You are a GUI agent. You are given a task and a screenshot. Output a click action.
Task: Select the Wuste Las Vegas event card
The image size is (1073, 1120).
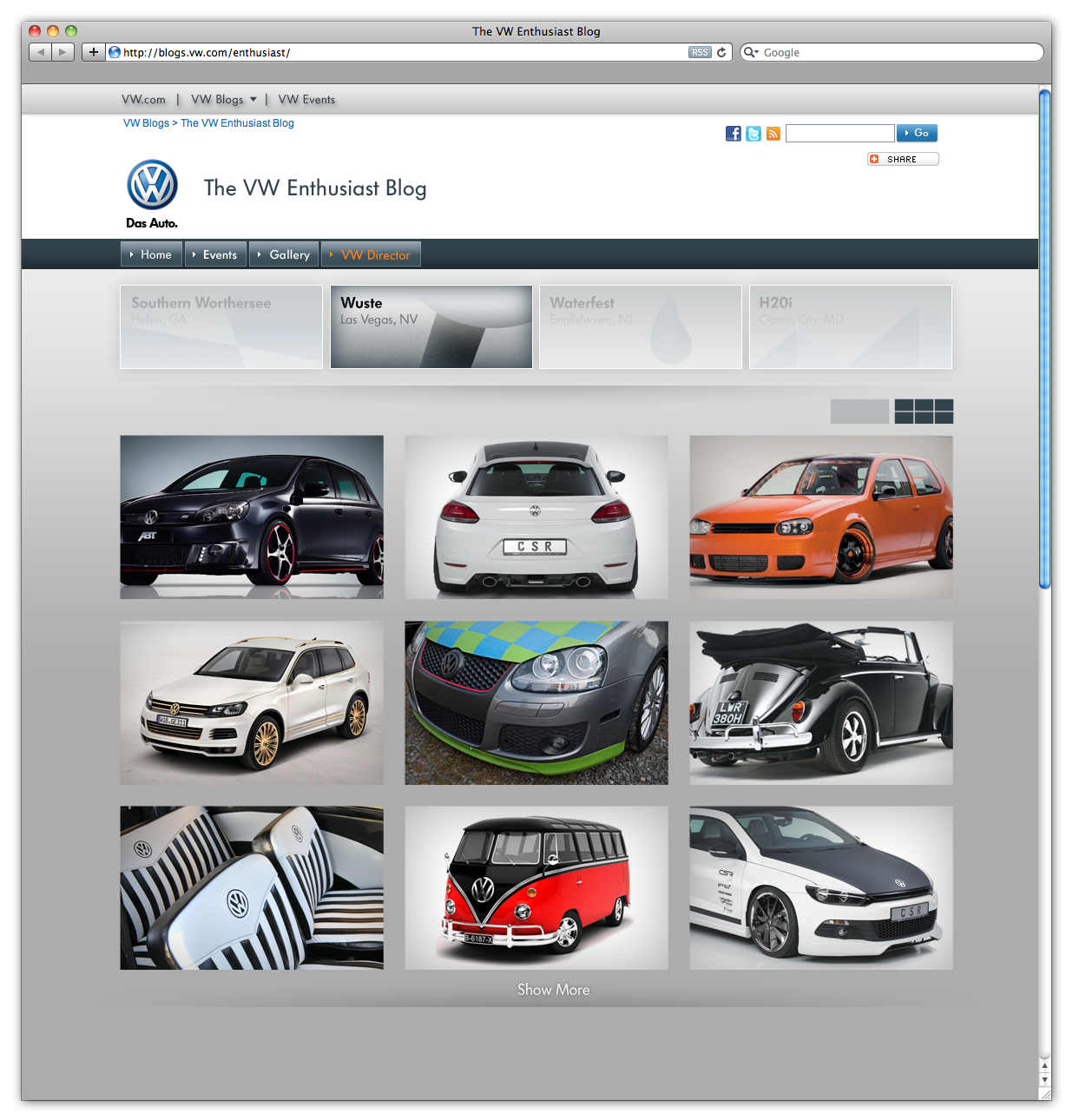(x=431, y=327)
